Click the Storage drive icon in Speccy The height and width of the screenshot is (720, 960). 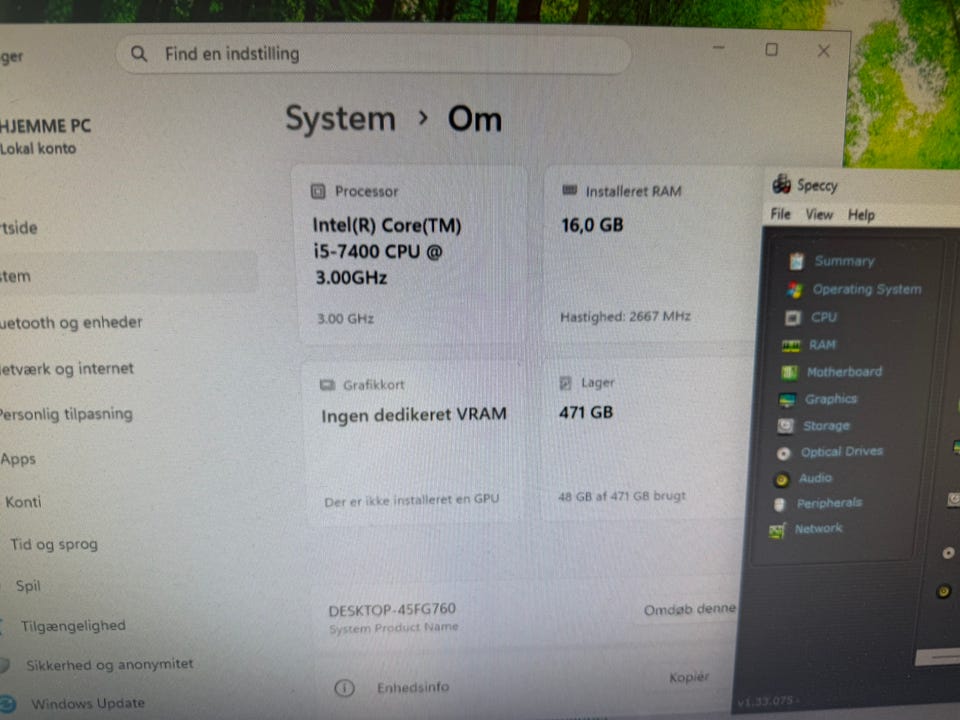click(x=785, y=426)
